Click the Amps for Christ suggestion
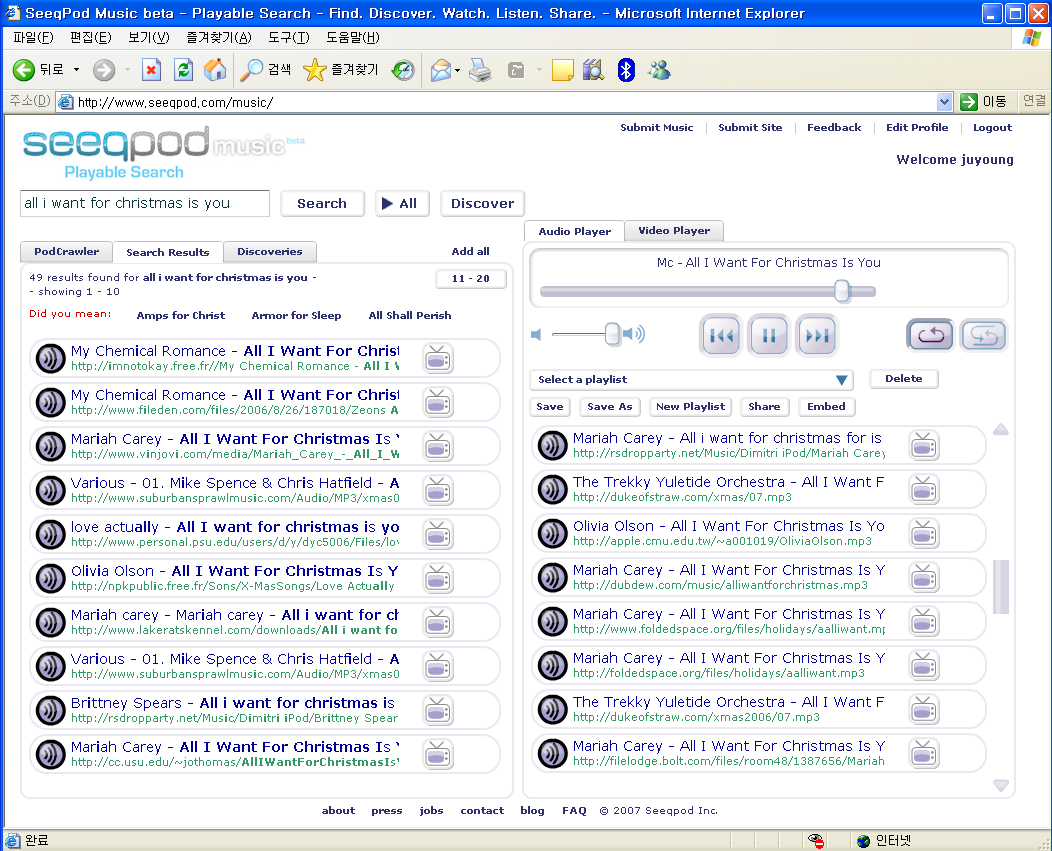This screenshot has width=1052, height=851. (180, 315)
